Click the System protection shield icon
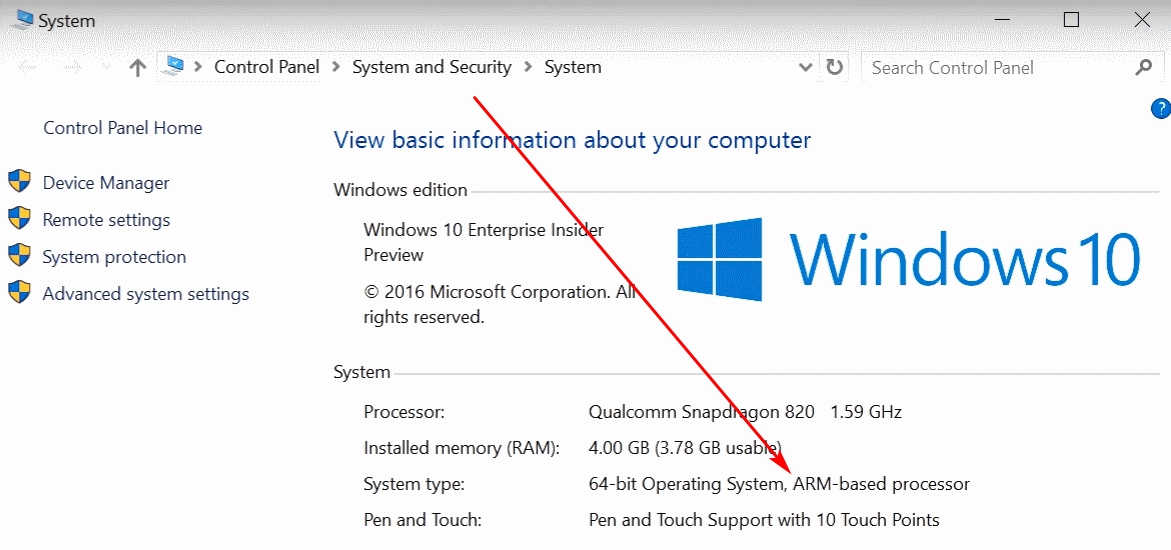 (19, 256)
